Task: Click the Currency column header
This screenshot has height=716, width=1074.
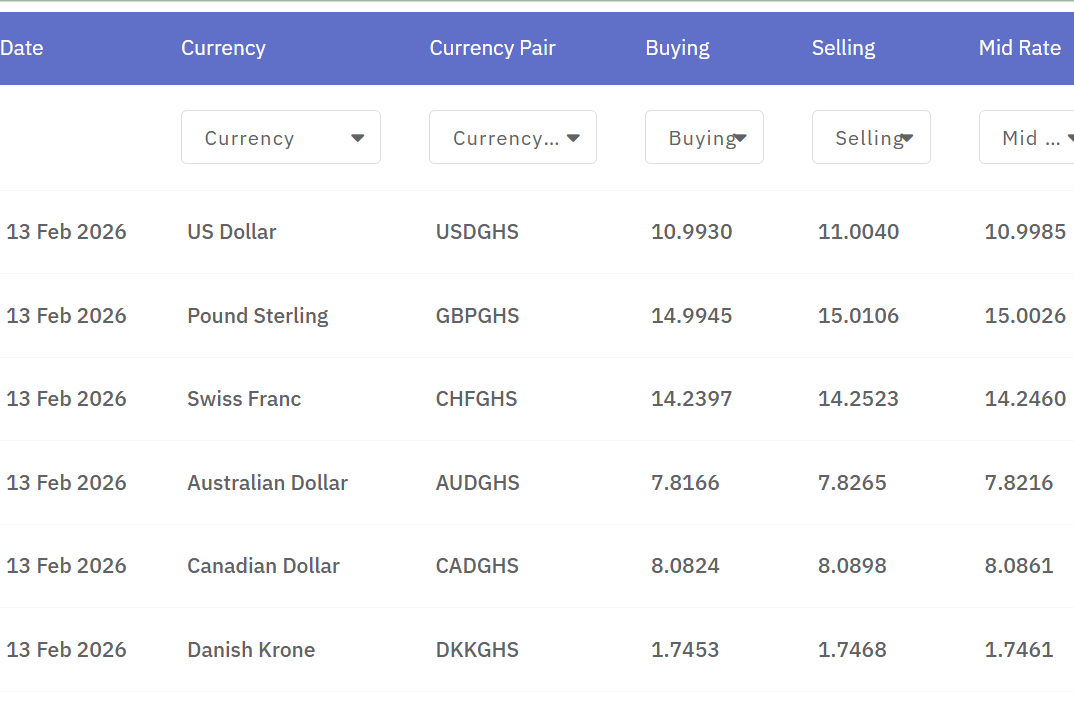Action: (223, 48)
